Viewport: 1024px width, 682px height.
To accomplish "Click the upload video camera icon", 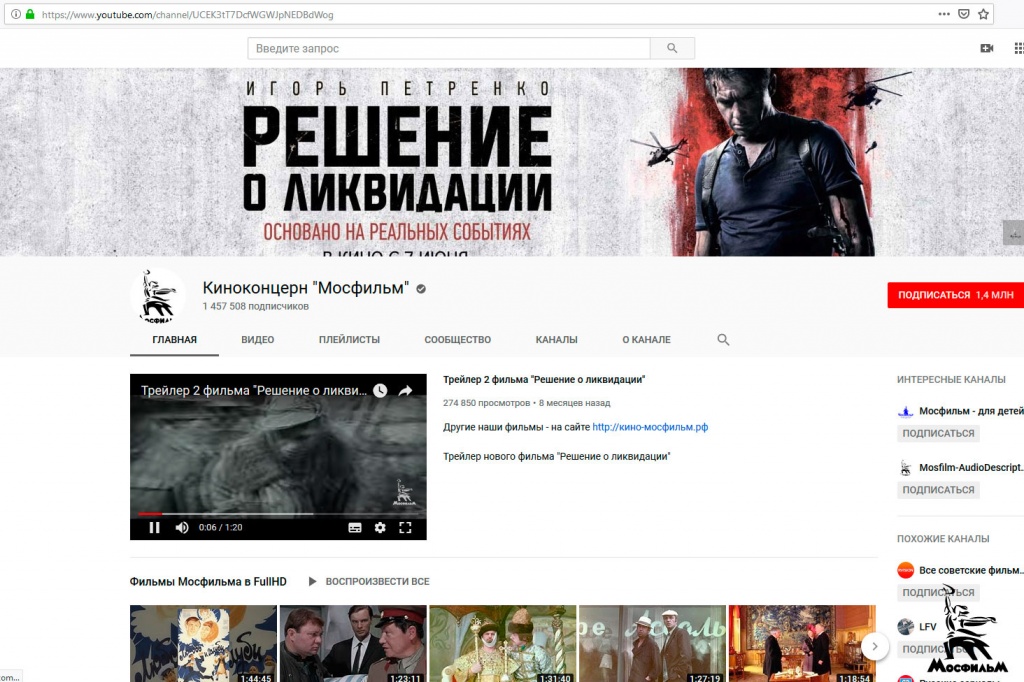I will 987,48.
